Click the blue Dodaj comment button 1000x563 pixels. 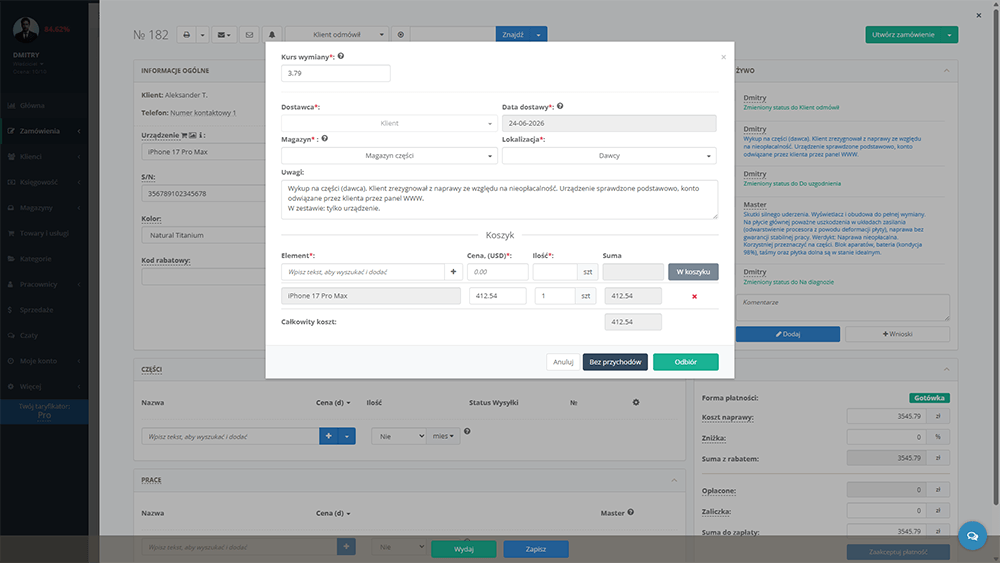788,334
